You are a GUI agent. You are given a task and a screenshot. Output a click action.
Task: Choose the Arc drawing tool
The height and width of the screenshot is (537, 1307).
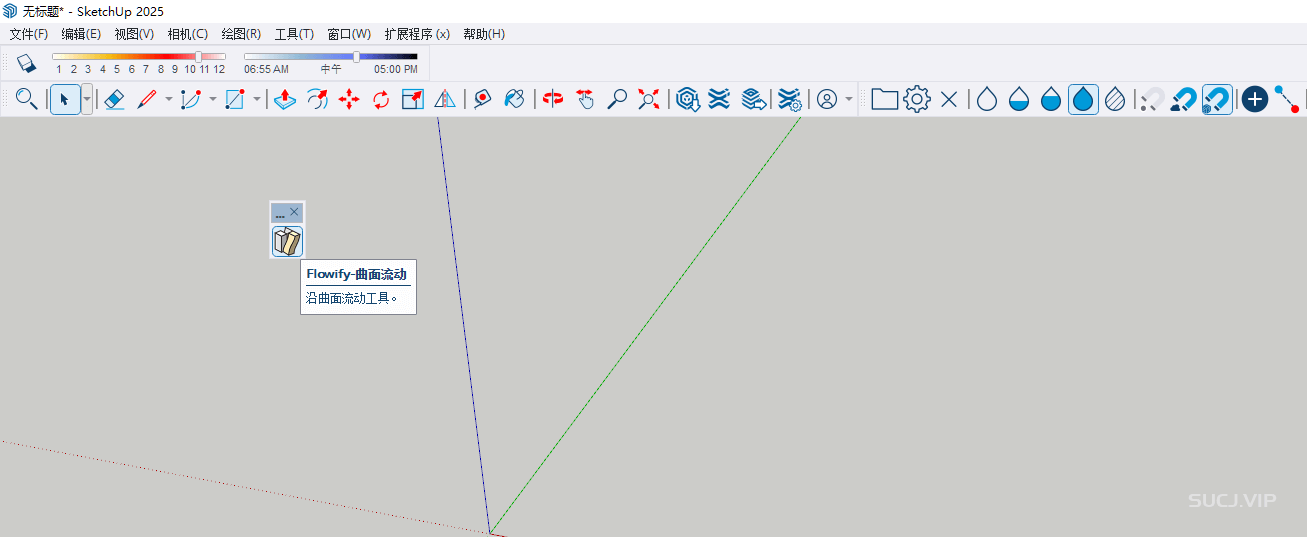[191, 99]
